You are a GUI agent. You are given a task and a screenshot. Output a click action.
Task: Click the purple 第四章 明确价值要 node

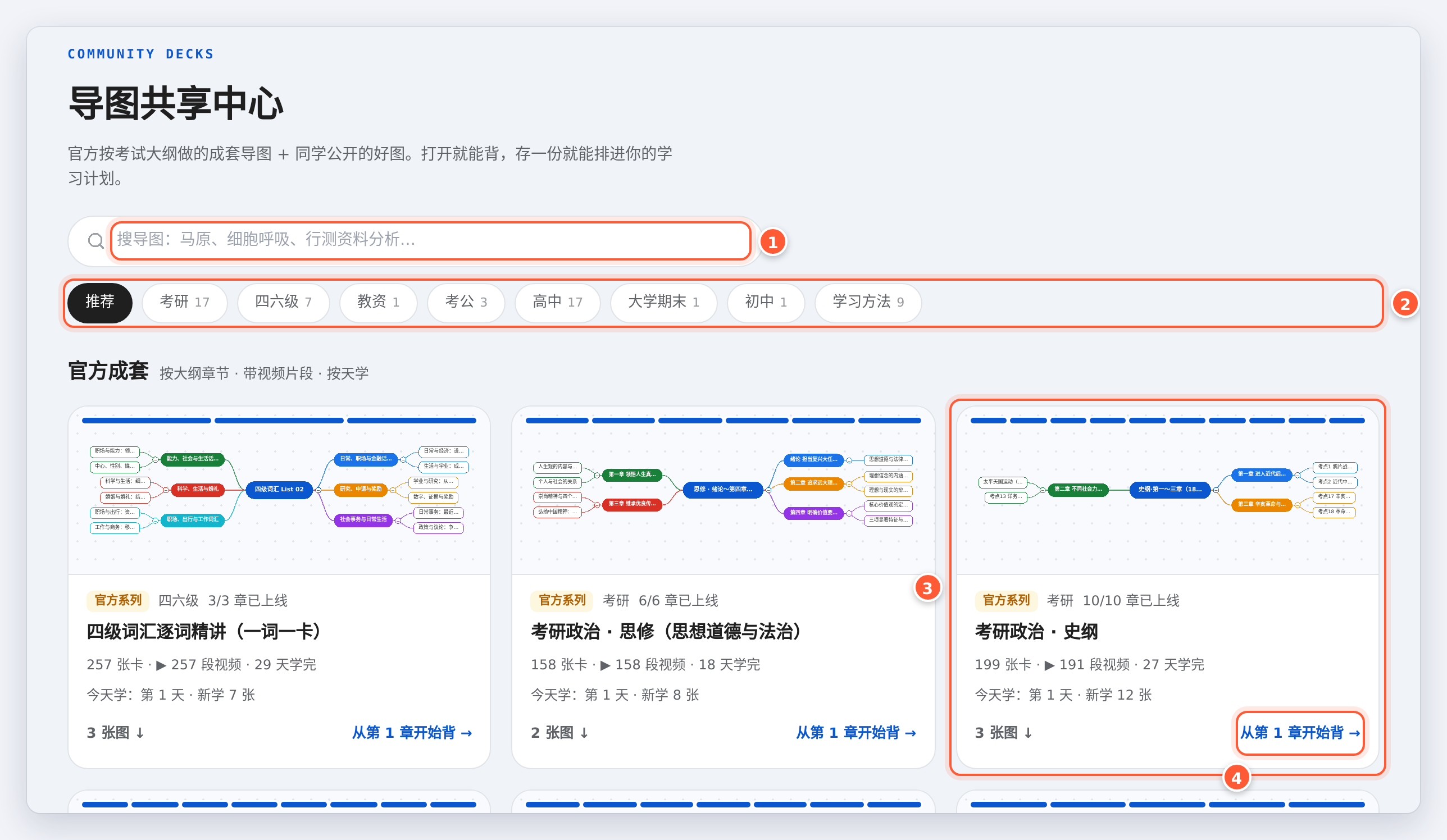[x=813, y=513]
